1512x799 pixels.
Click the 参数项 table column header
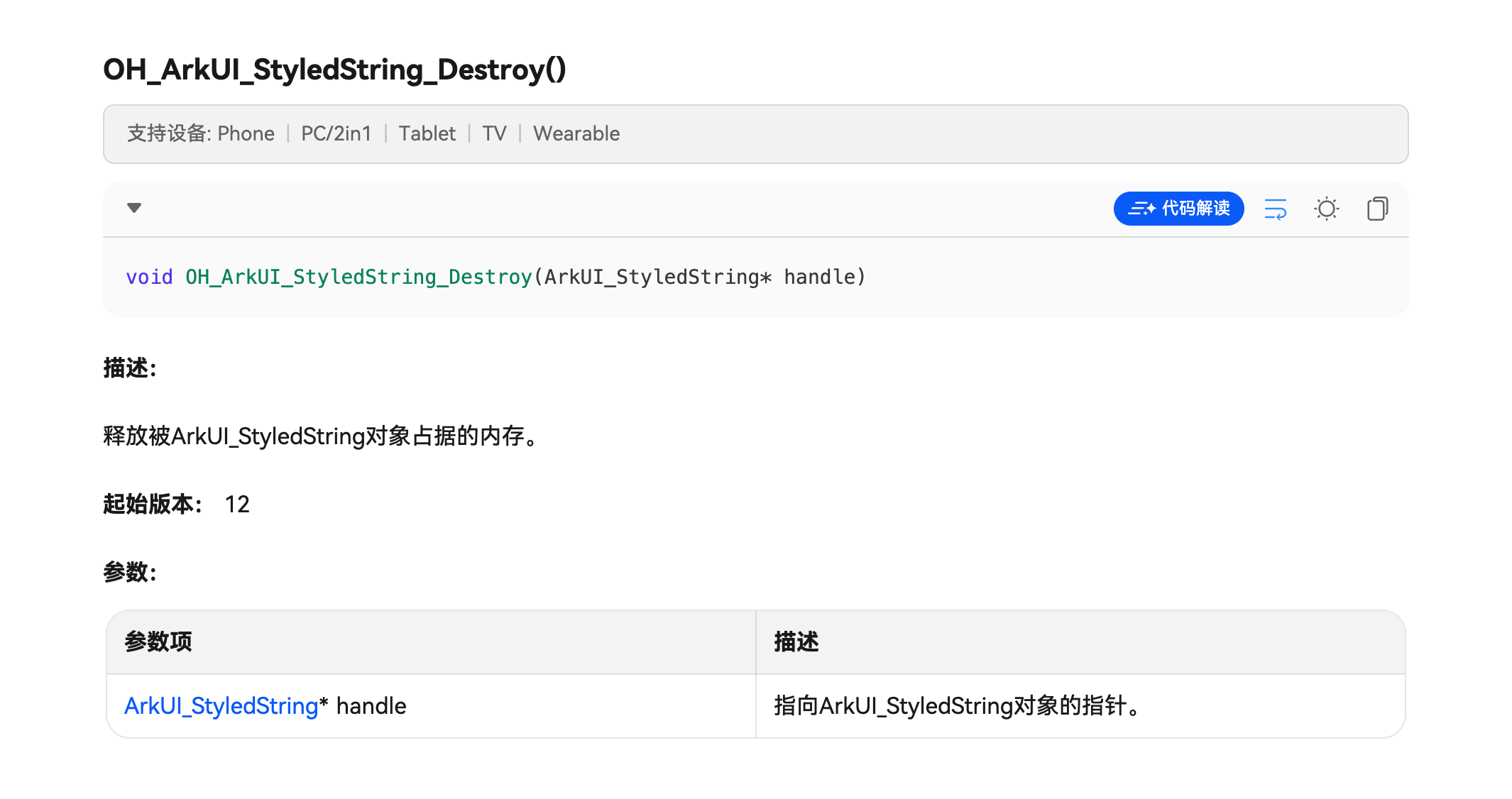tap(158, 642)
